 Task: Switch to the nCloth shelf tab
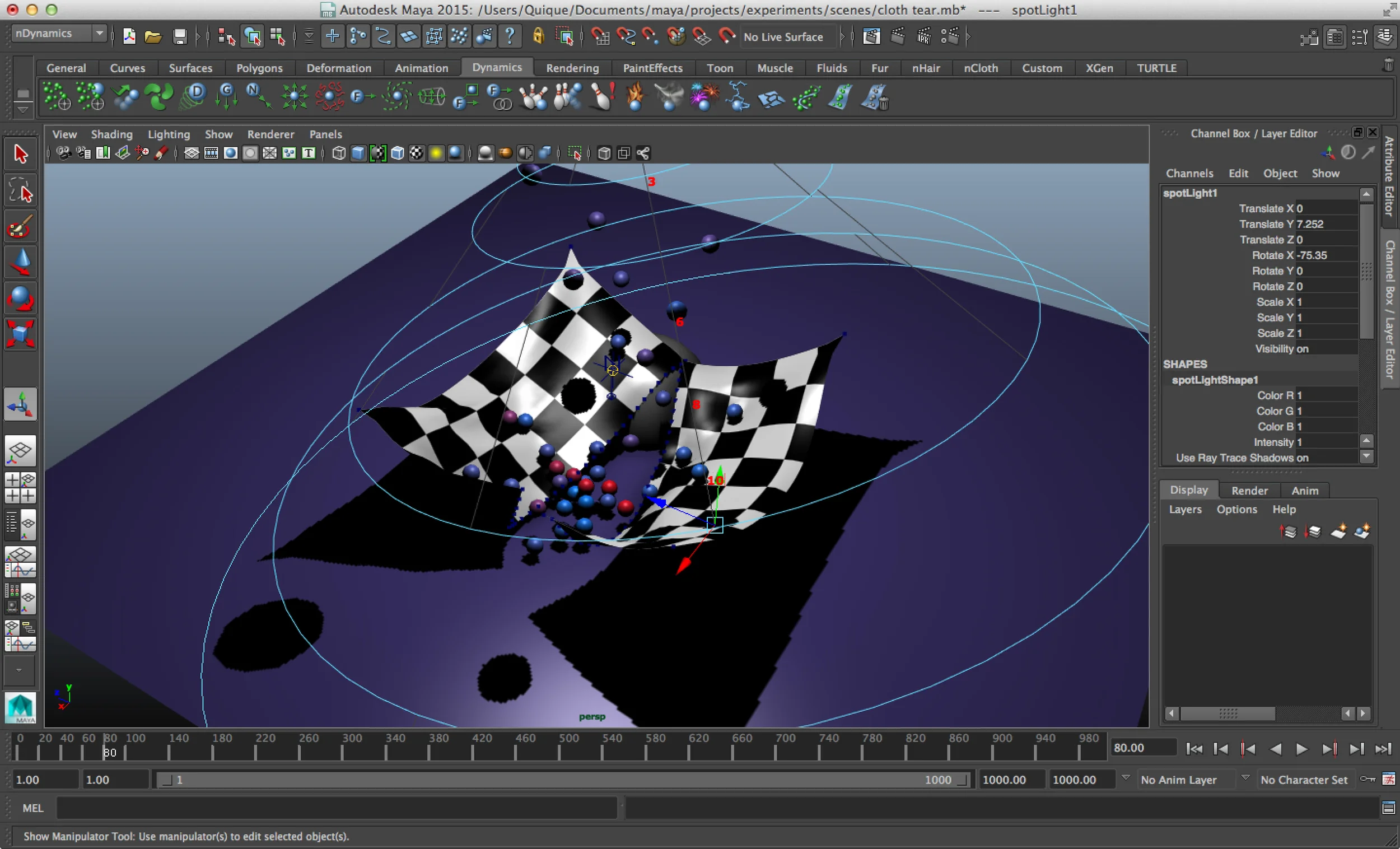980,68
